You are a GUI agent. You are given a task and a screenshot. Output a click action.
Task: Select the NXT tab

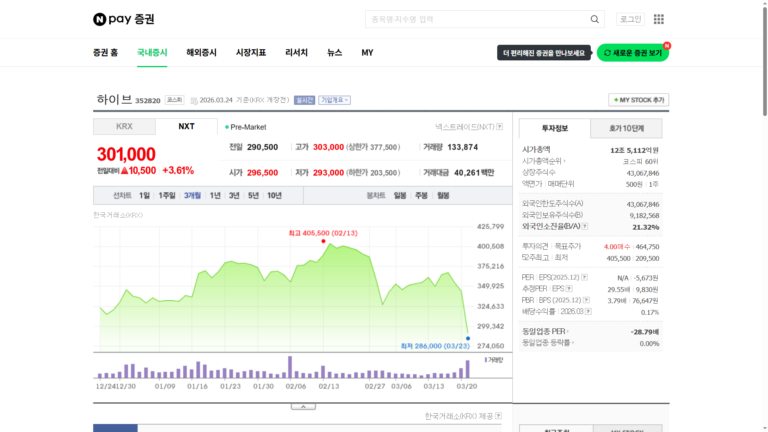pos(186,126)
